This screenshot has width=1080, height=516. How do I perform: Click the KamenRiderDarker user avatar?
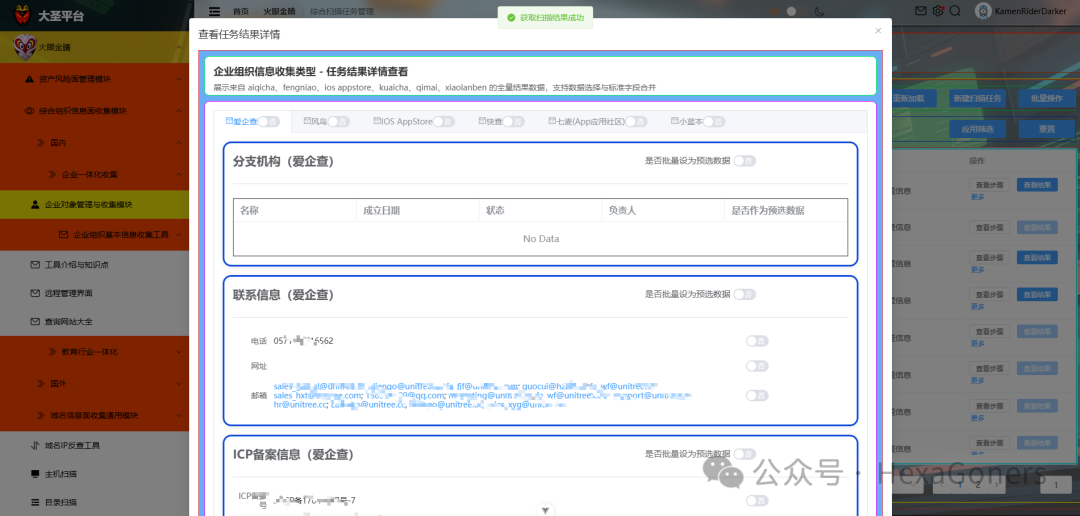coord(984,11)
